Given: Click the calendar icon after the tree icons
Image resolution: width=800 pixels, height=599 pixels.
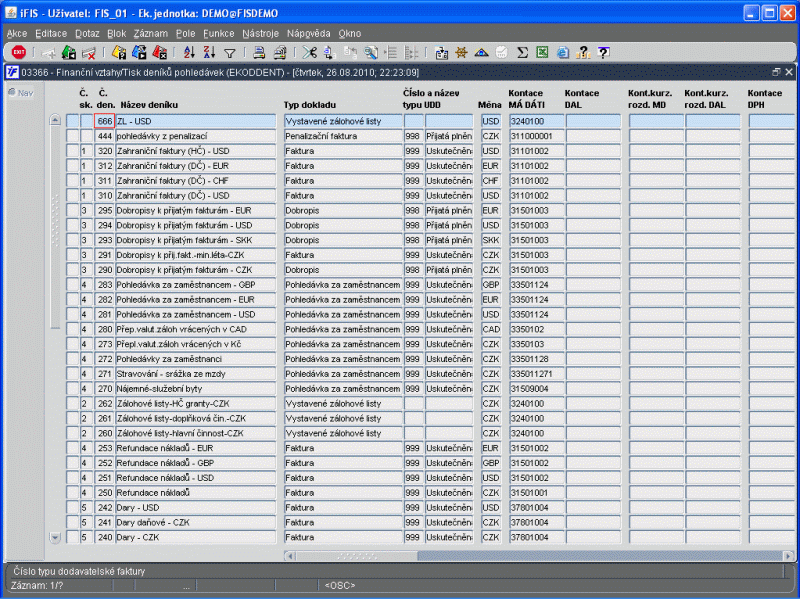Looking at the screenshot, I should tap(441, 53).
